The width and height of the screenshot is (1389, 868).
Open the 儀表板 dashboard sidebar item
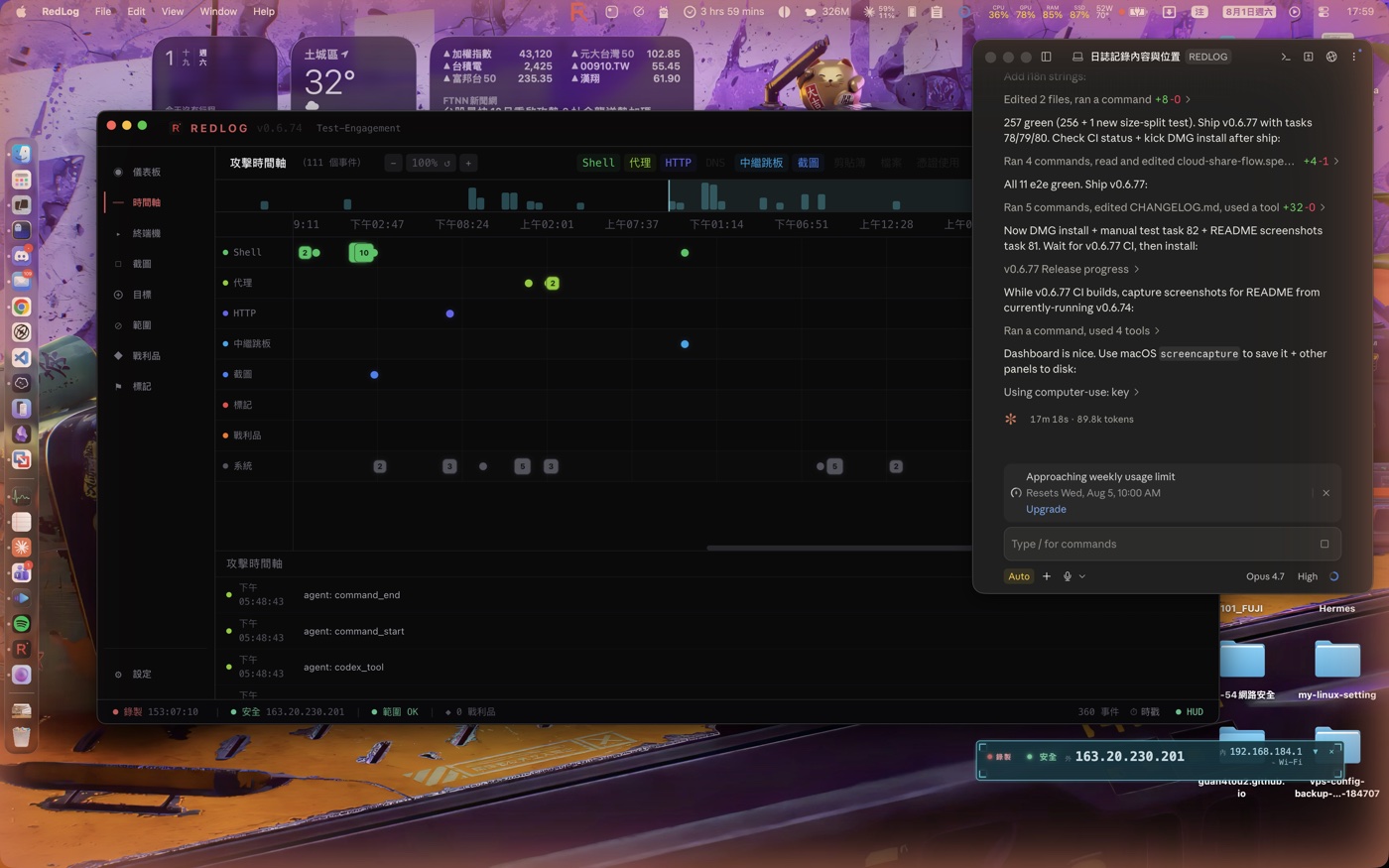click(147, 173)
